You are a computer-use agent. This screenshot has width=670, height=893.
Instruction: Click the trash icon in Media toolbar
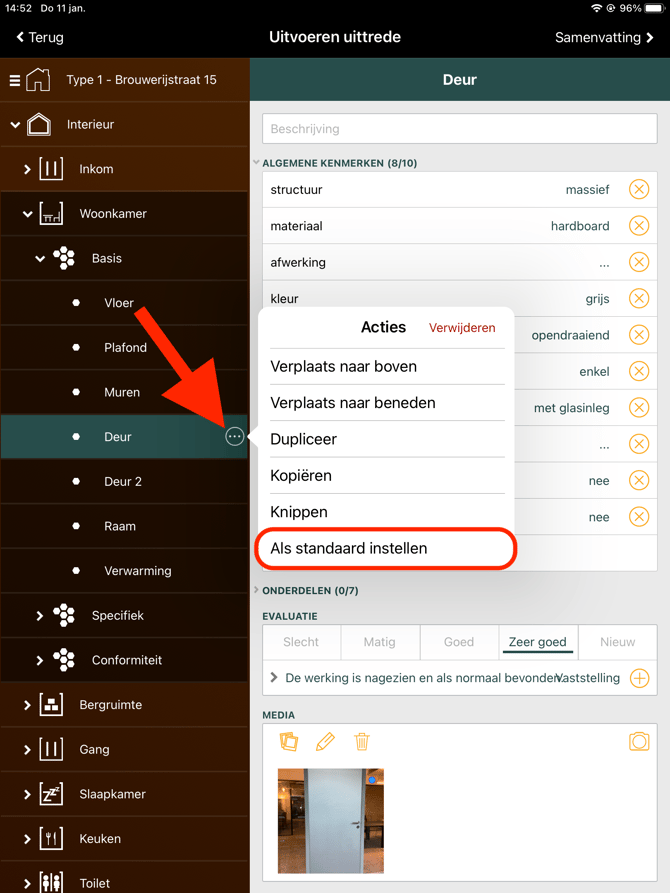362,742
